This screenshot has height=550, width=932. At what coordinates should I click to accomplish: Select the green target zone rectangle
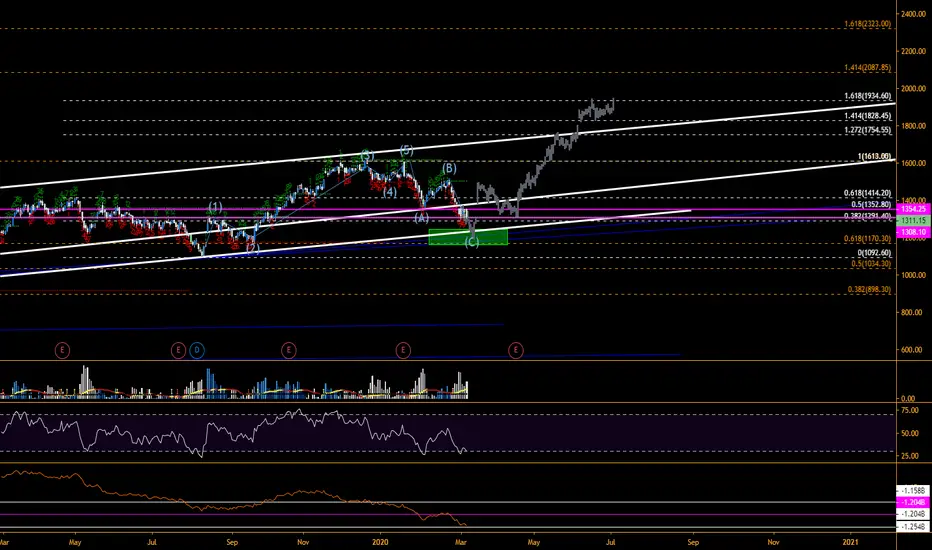[468, 237]
